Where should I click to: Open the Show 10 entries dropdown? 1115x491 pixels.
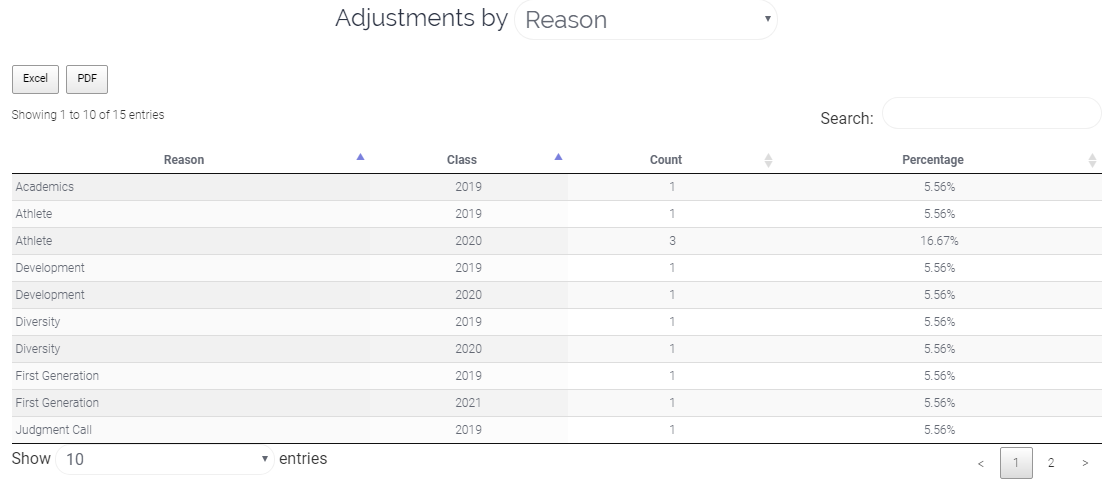pos(165,459)
